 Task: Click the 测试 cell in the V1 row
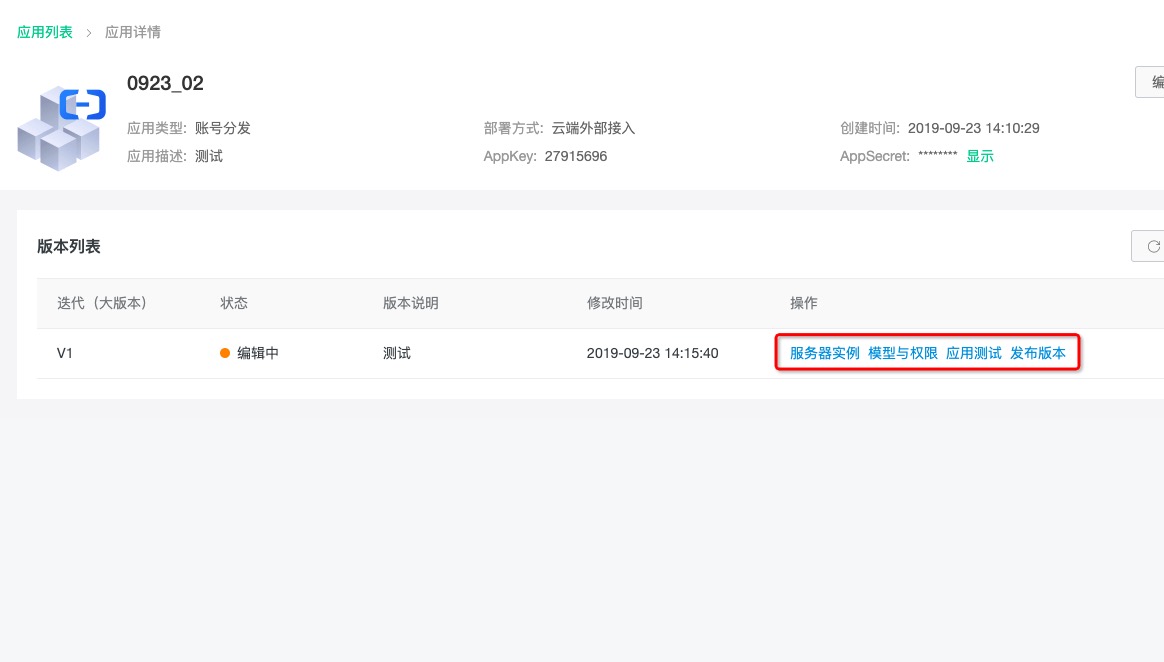point(396,353)
